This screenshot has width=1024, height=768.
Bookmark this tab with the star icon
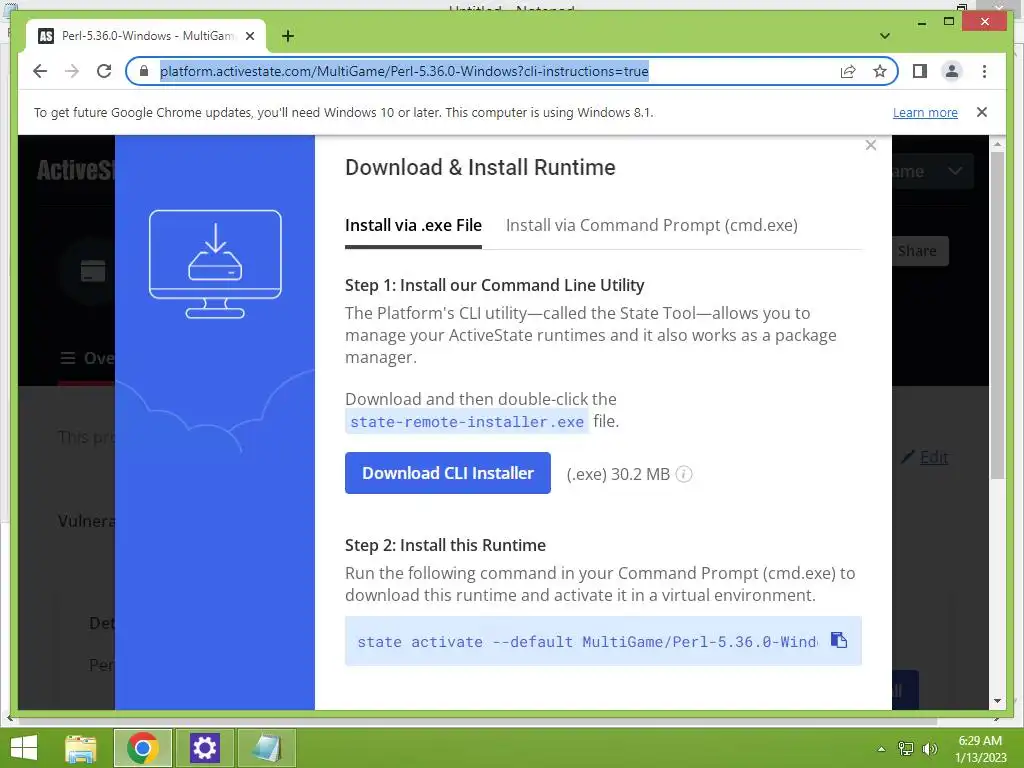click(x=880, y=71)
